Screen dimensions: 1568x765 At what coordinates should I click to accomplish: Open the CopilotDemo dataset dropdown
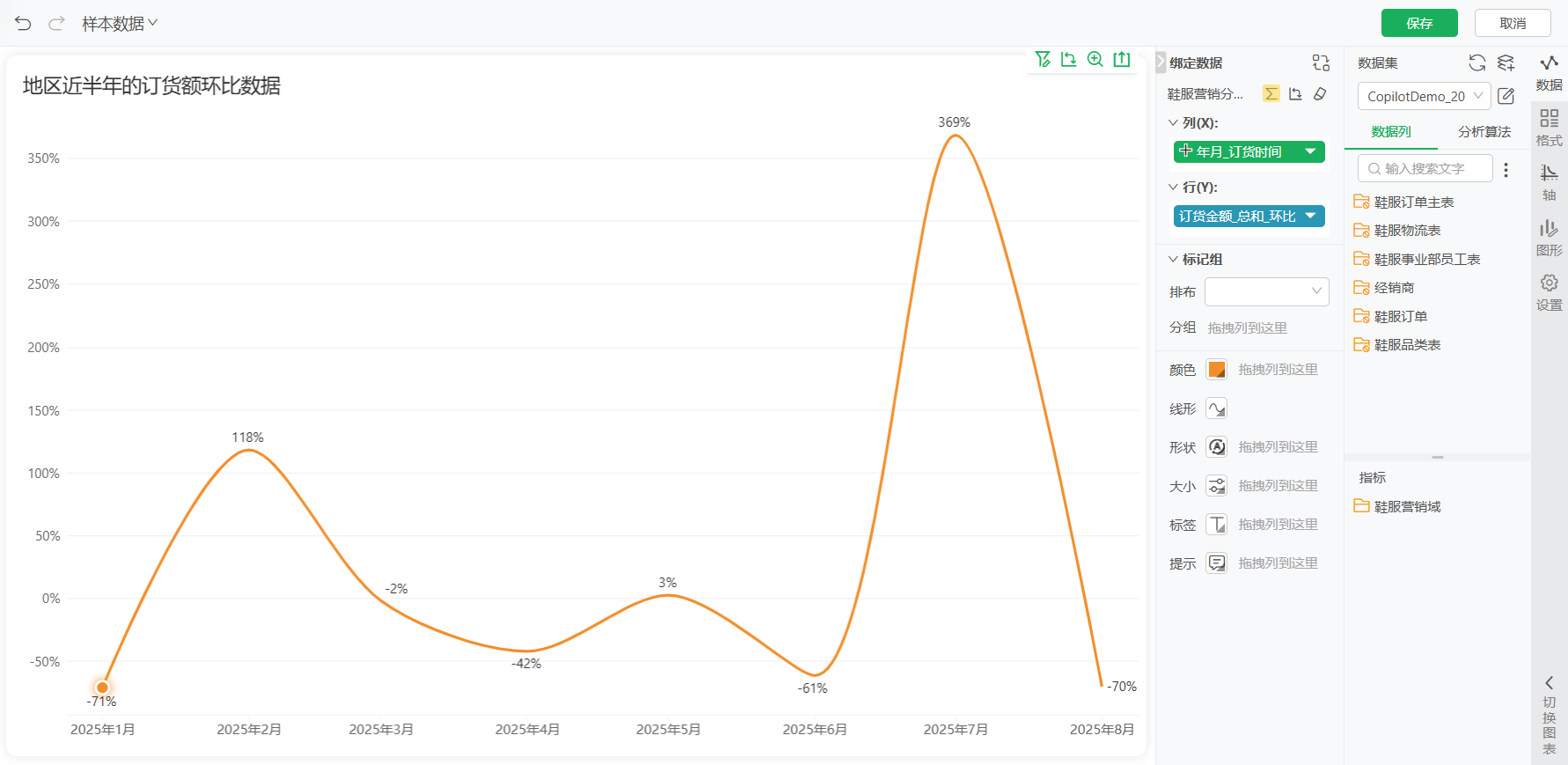tap(1423, 96)
